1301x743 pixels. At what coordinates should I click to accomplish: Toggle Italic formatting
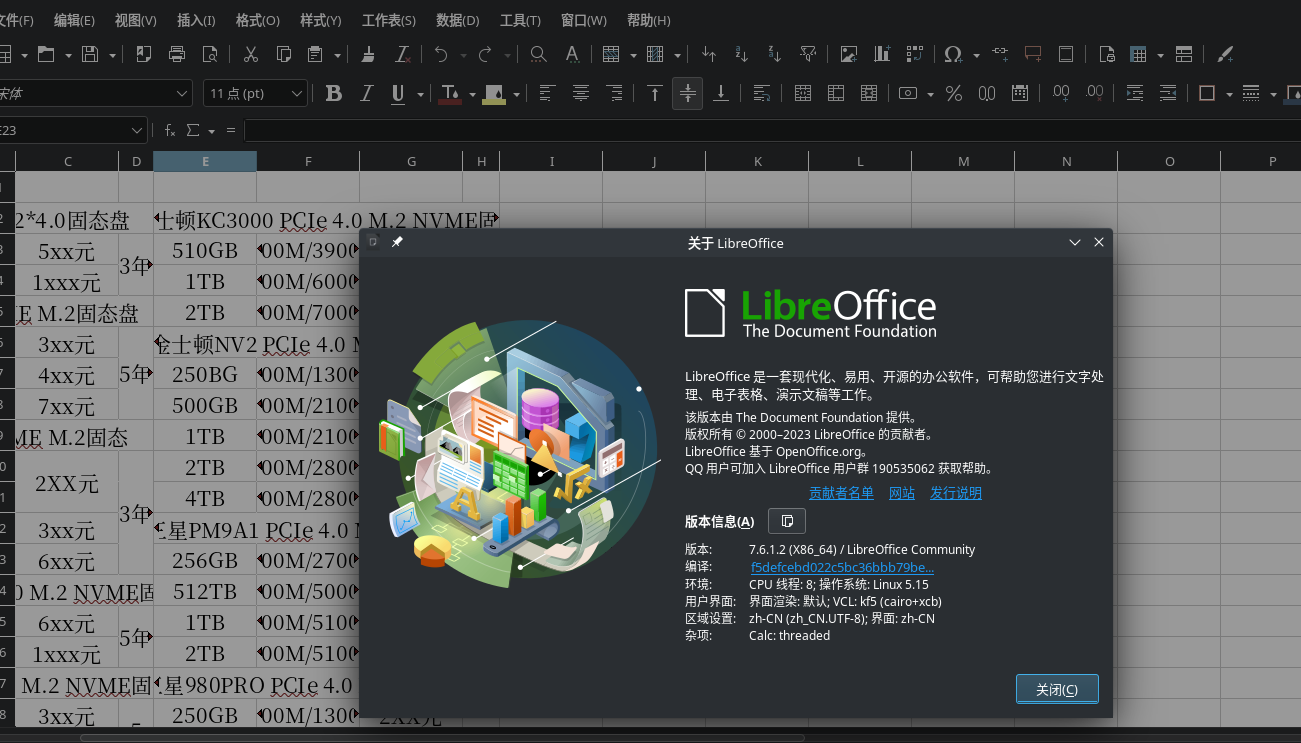point(367,93)
